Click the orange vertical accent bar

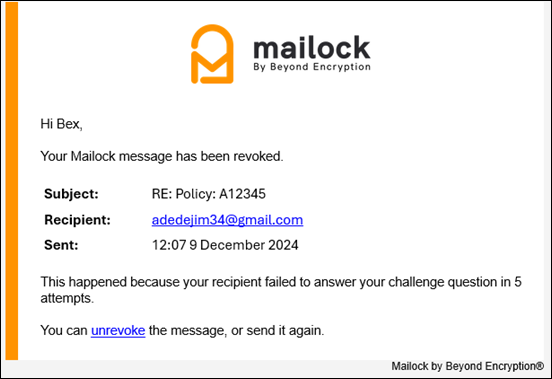tap(12, 181)
